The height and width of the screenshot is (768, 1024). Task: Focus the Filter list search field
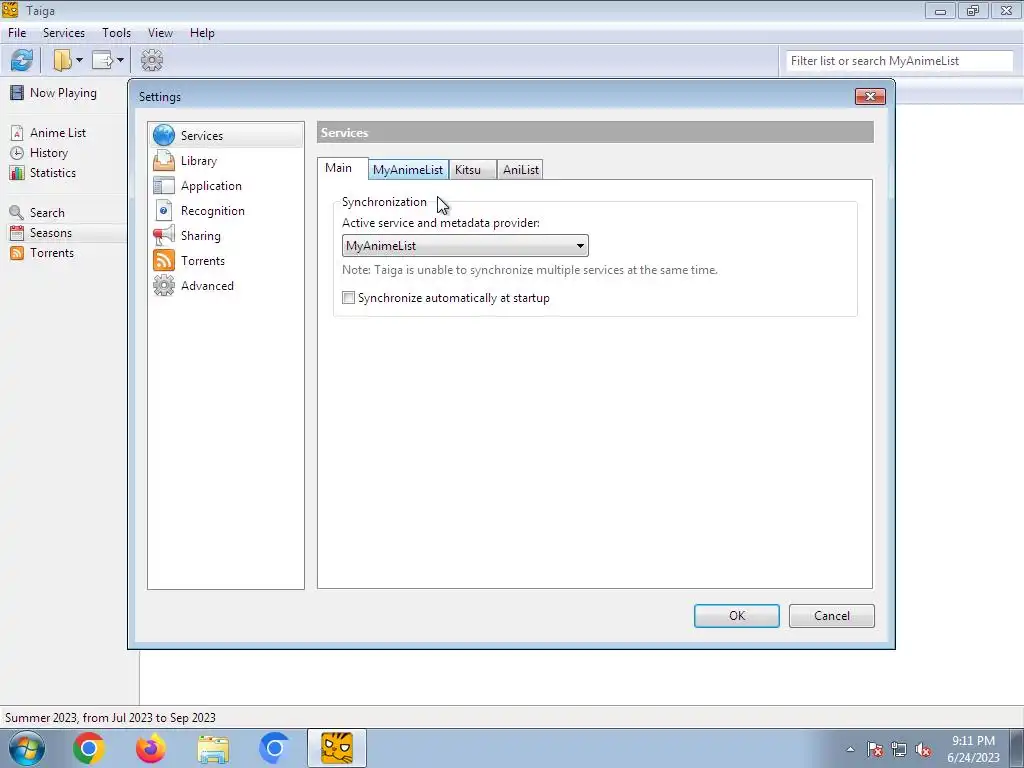pos(899,61)
